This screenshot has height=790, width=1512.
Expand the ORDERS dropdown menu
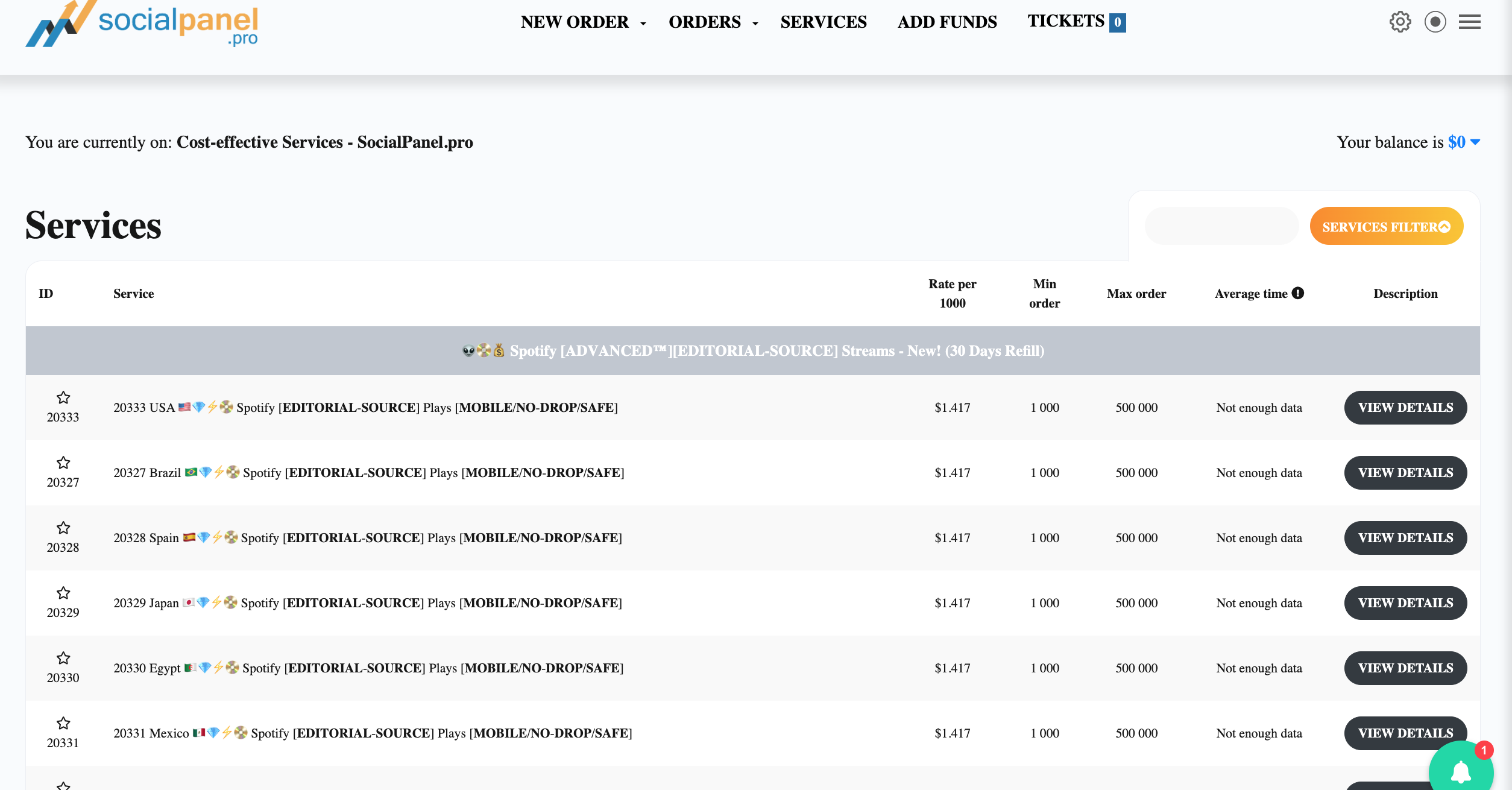tap(713, 22)
